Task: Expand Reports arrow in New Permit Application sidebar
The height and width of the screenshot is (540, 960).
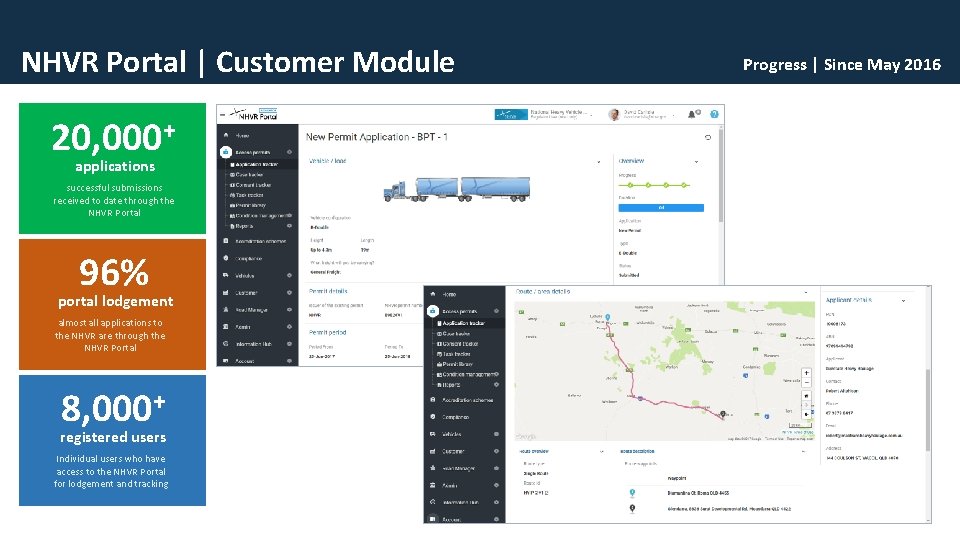Action: (x=289, y=226)
